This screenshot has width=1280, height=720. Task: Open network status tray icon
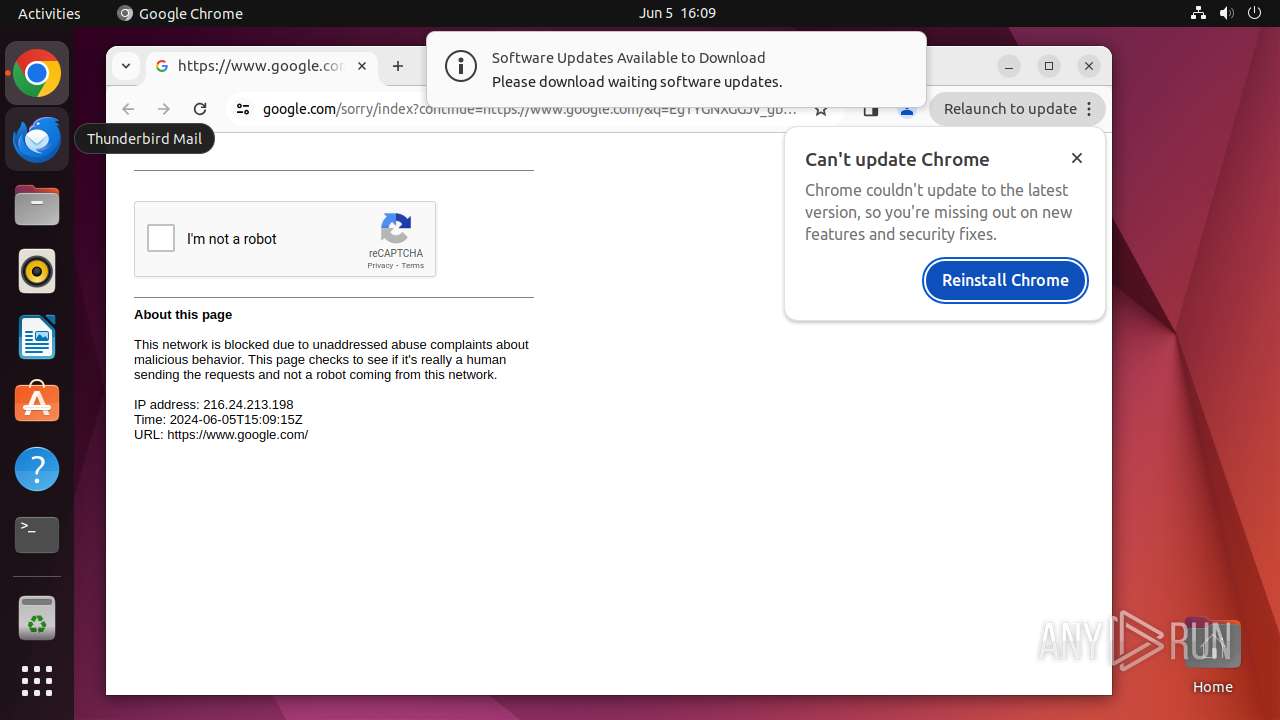point(1198,13)
